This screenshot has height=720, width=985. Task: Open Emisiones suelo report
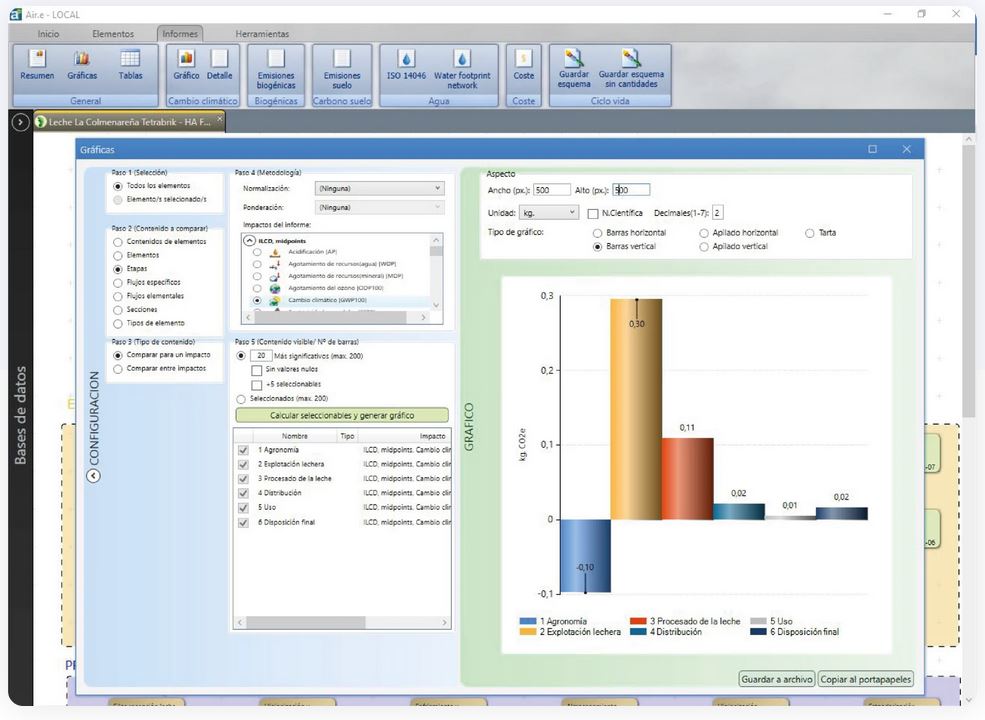click(x=342, y=69)
